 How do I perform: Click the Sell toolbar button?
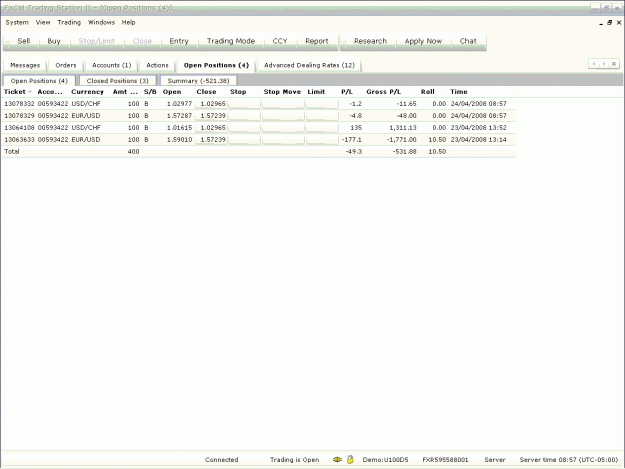(x=24, y=41)
